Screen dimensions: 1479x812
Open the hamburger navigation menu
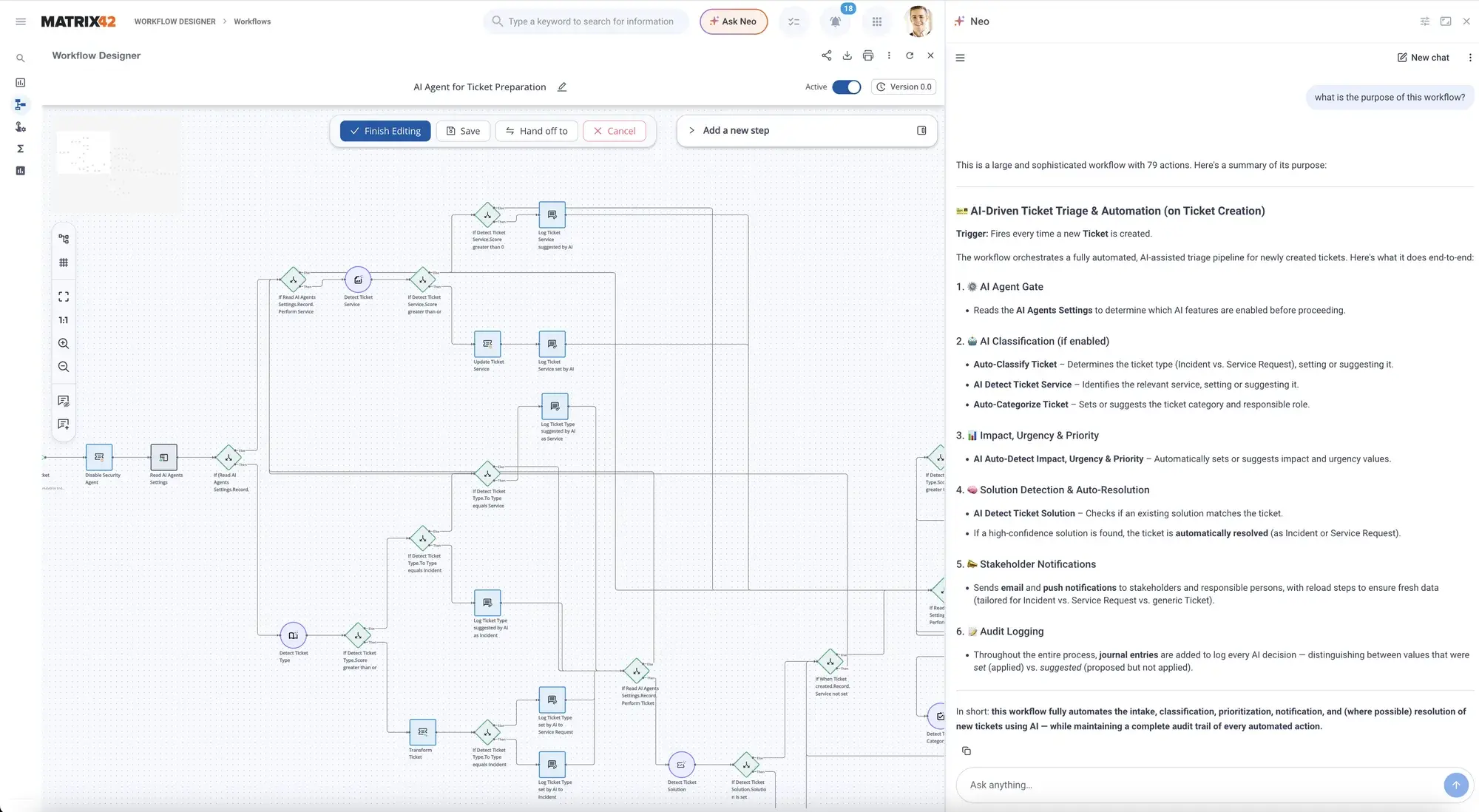click(x=21, y=21)
